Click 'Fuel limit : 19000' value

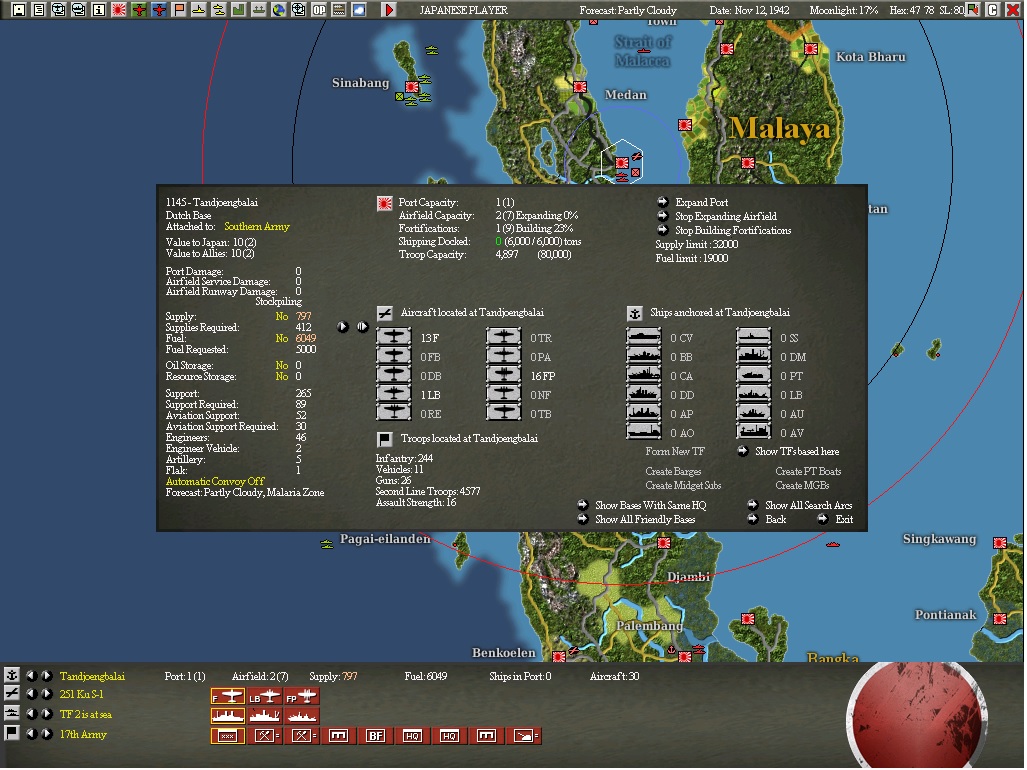[x=692, y=259]
